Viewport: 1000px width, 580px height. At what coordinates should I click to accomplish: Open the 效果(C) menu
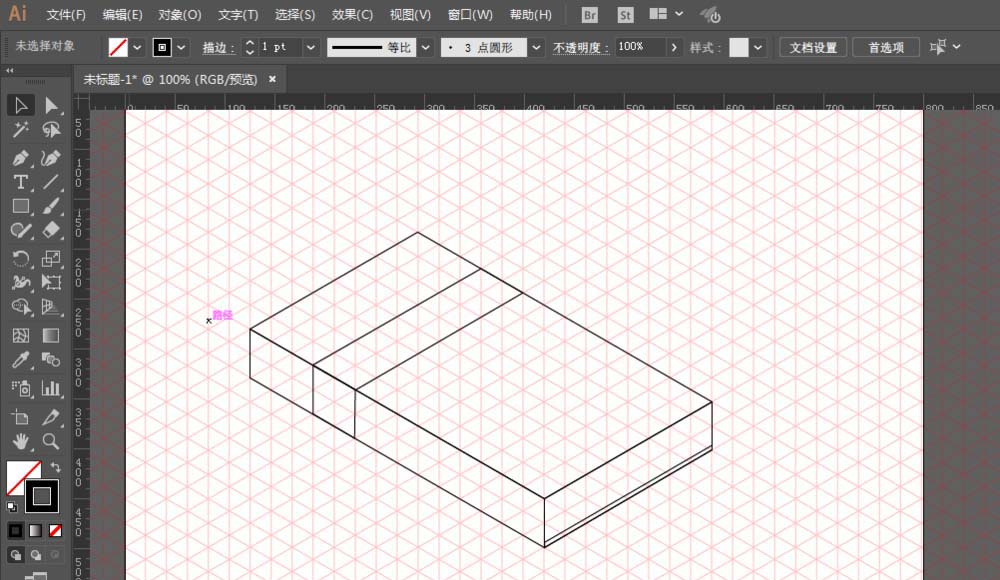pos(352,15)
